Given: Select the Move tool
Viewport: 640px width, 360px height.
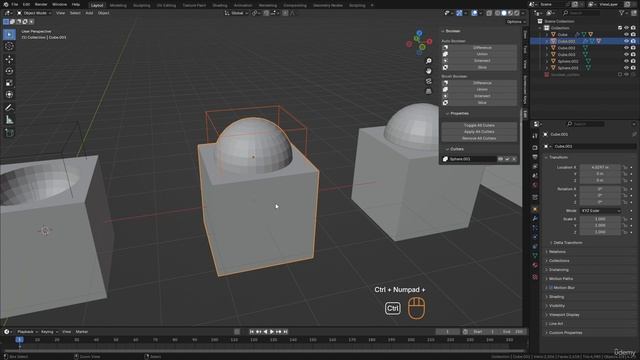Looking at the screenshot, I should click(9, 59).
